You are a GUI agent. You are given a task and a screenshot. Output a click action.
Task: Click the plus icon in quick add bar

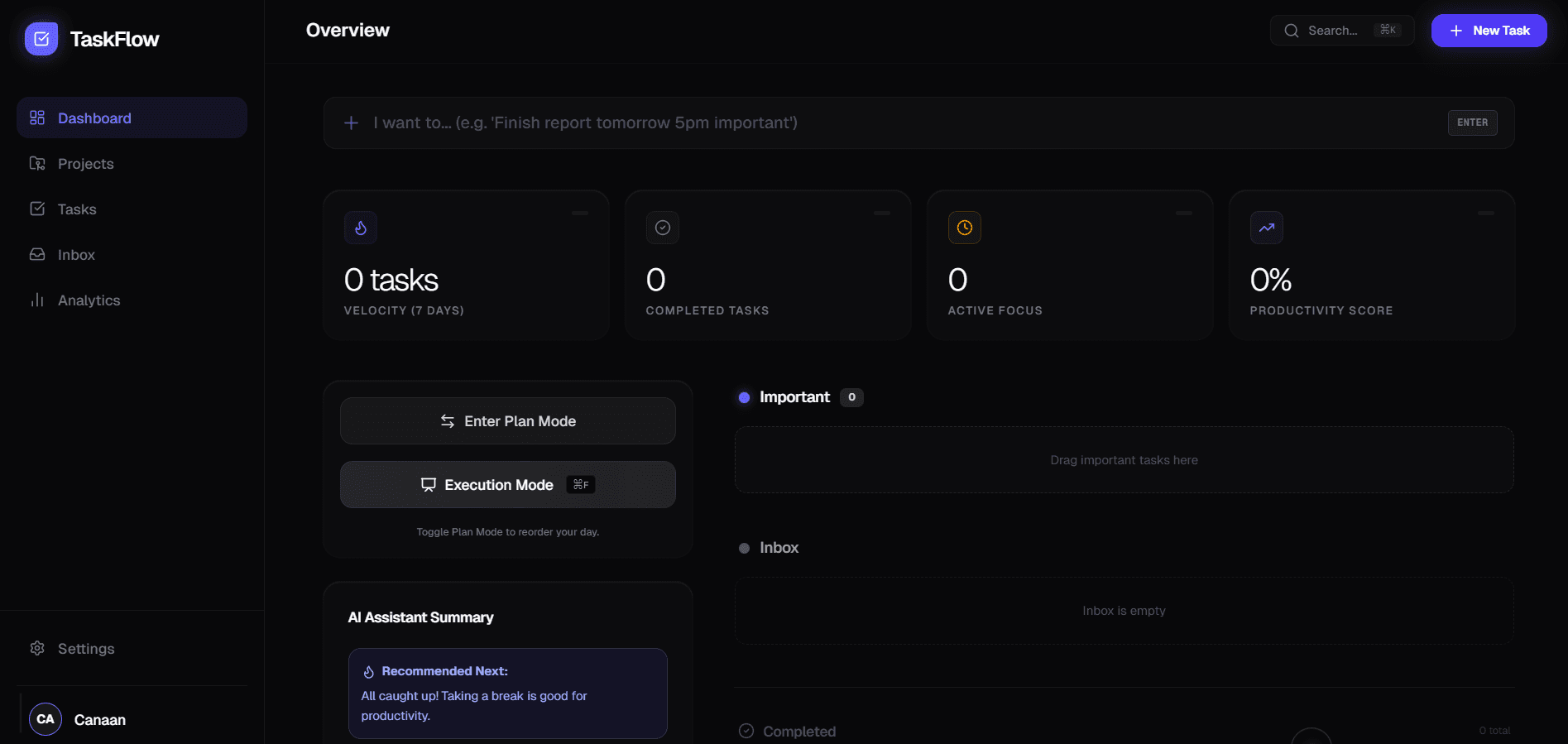pyautogui.click(x=351, y=122)
